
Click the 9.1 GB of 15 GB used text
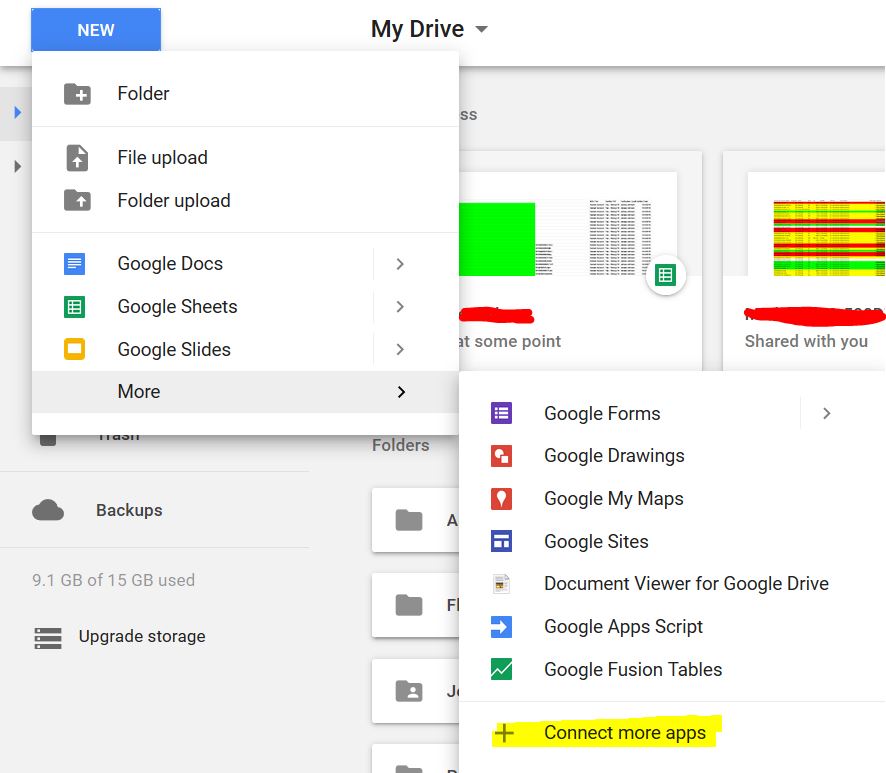point(113,580)
